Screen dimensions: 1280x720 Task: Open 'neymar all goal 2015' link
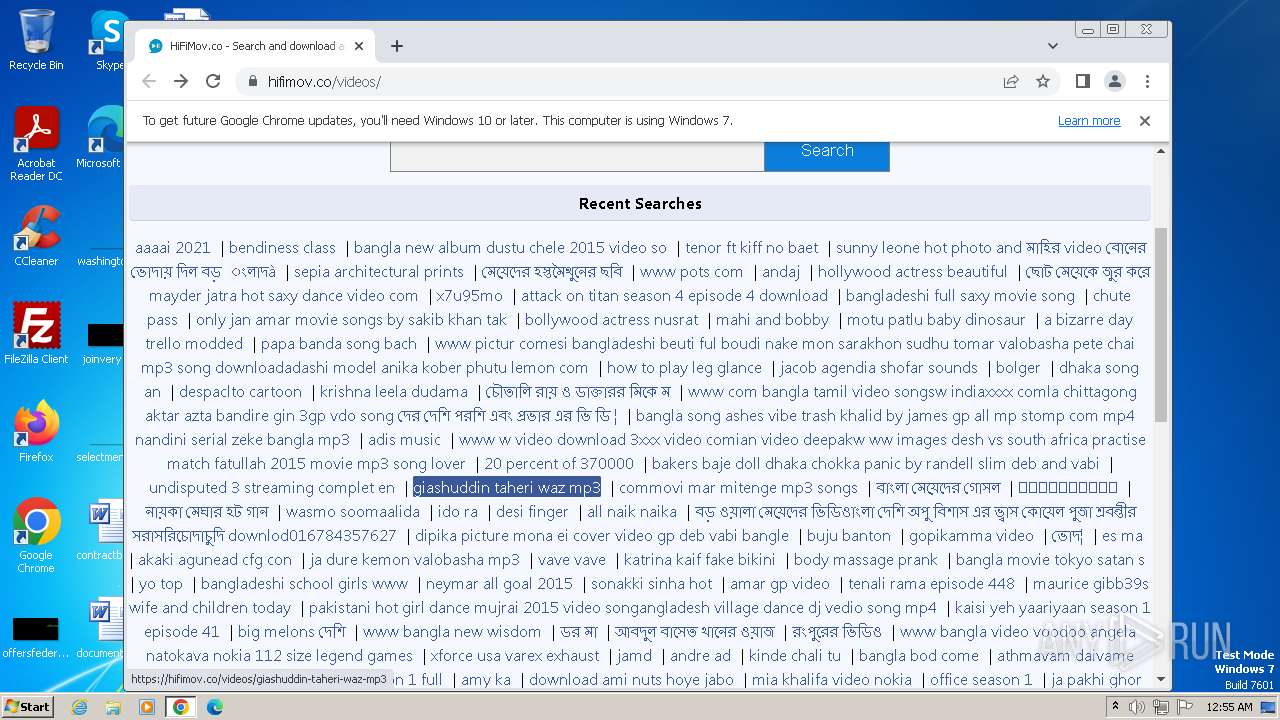[499, 584]
